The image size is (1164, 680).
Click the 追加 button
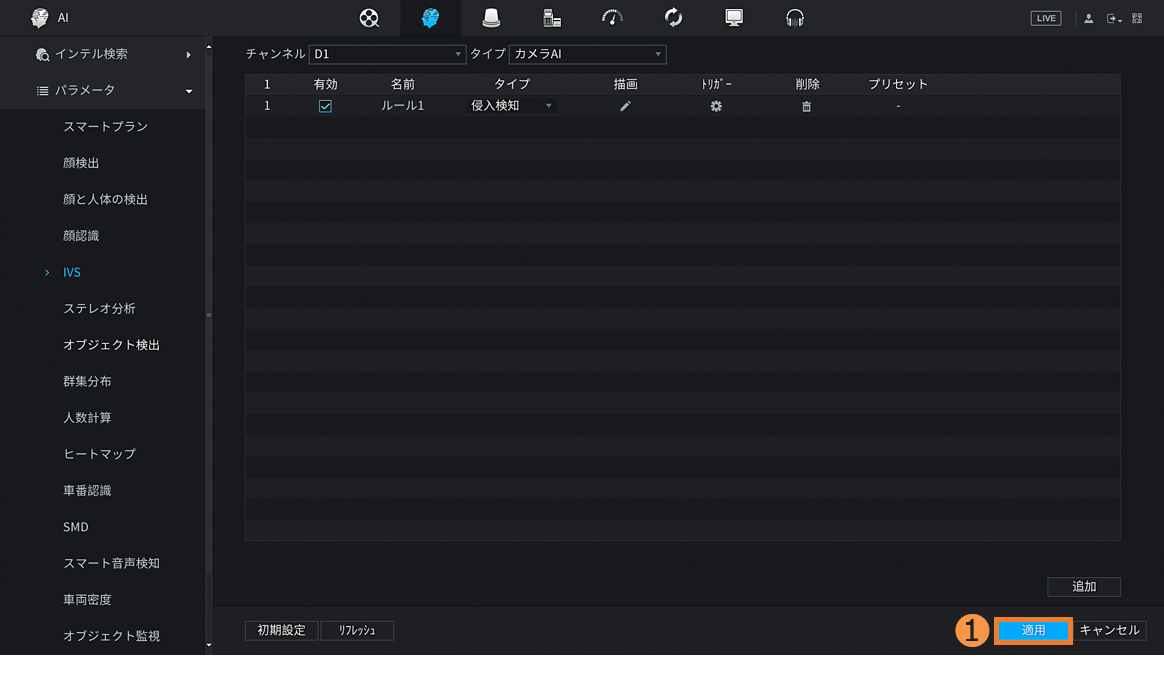click(x=1083, y=587)
